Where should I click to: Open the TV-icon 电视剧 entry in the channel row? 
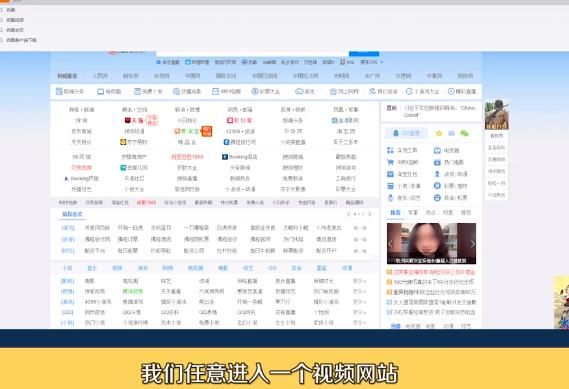pyautogui.click(x=109, y=91)
